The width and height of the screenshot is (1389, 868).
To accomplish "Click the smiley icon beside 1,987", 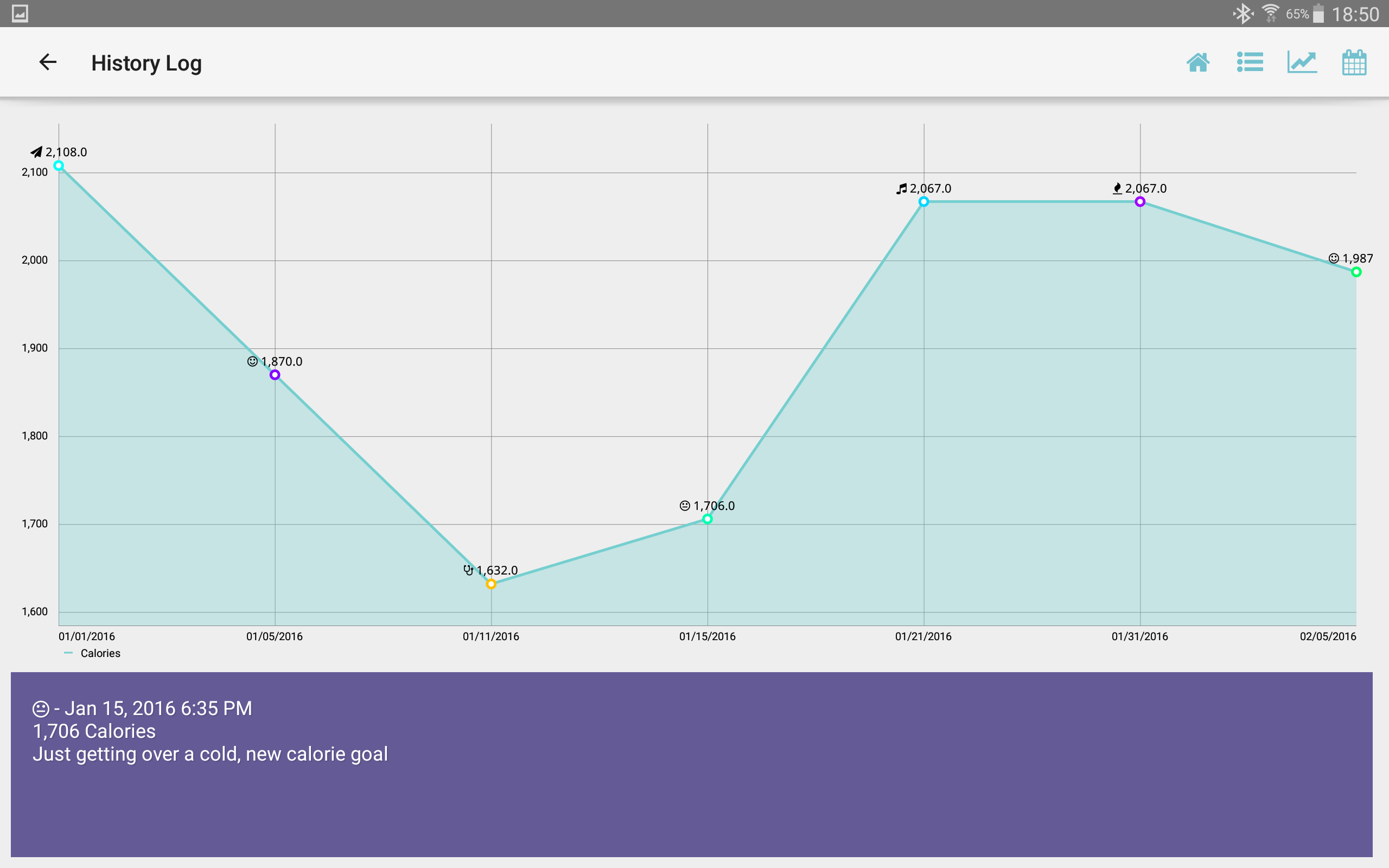I will coord(1334,258).
